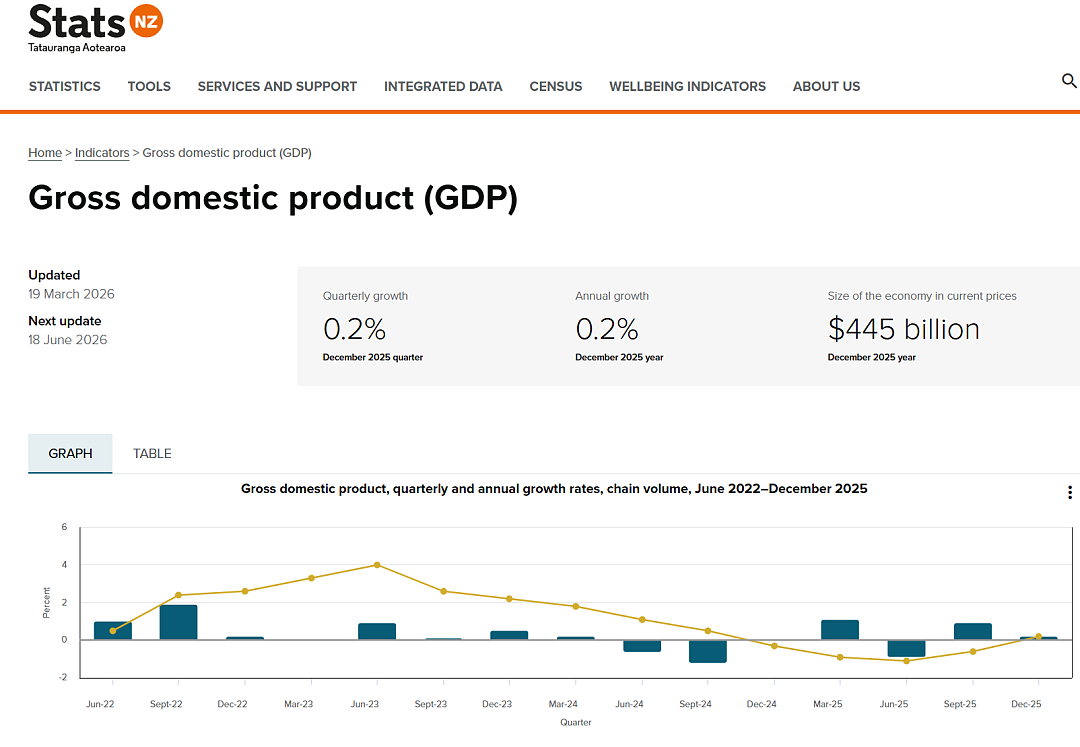Expand SERVICES AND SUPPORT menu
Screen dimensions: 1080x747
(x=277, y=87)
